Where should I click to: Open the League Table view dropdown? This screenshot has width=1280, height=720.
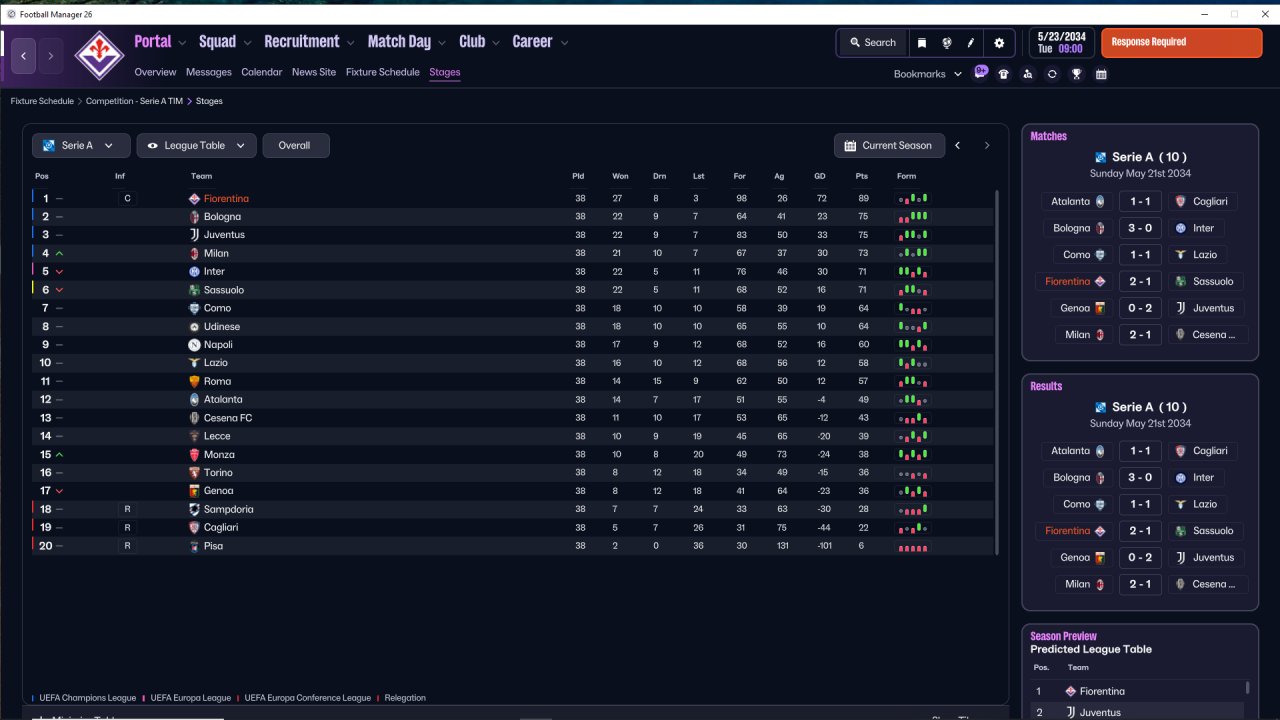[x=196, y=146]
